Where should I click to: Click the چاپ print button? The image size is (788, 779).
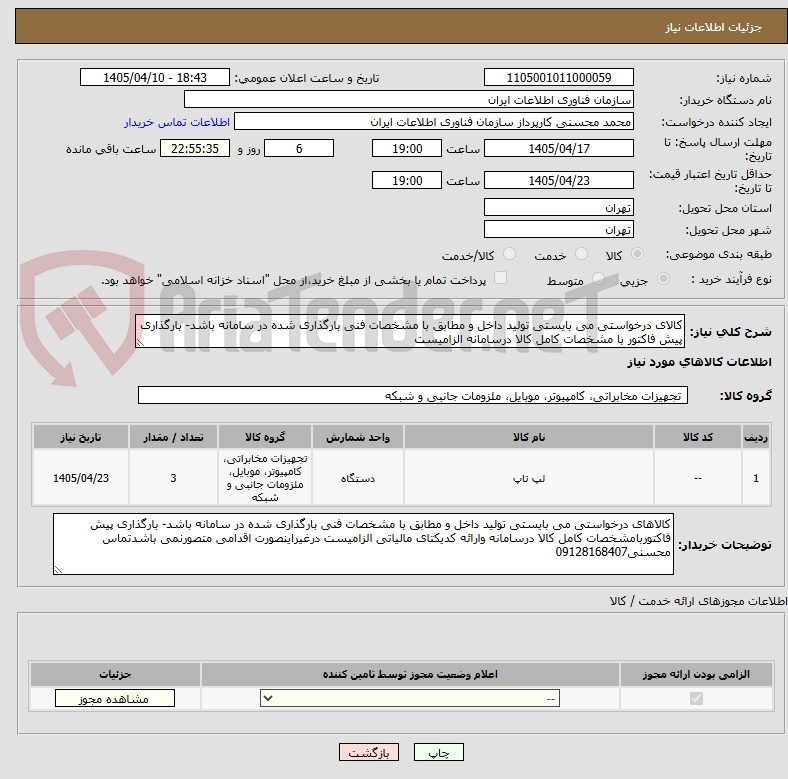(x=438, y=752)
